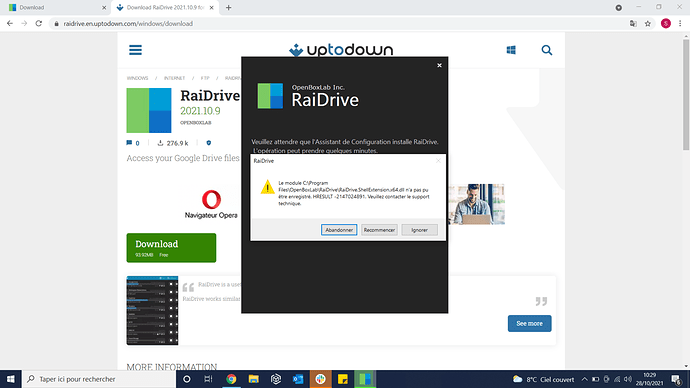Click the Windows platform icon on Uptodown
Image resolution: width=690 pixels, height=388 pixels.
click(511, 50)
